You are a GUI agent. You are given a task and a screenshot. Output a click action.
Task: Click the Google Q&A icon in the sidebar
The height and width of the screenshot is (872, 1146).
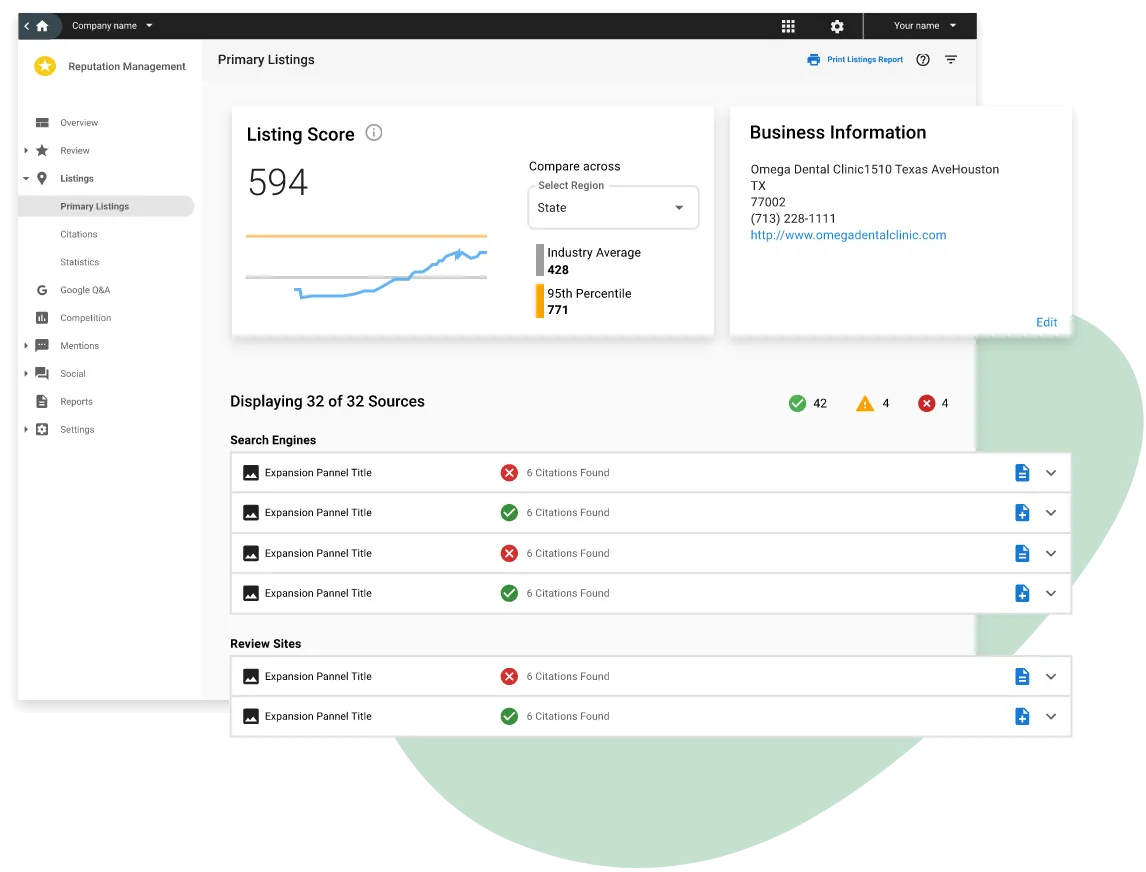click(42, 289)
